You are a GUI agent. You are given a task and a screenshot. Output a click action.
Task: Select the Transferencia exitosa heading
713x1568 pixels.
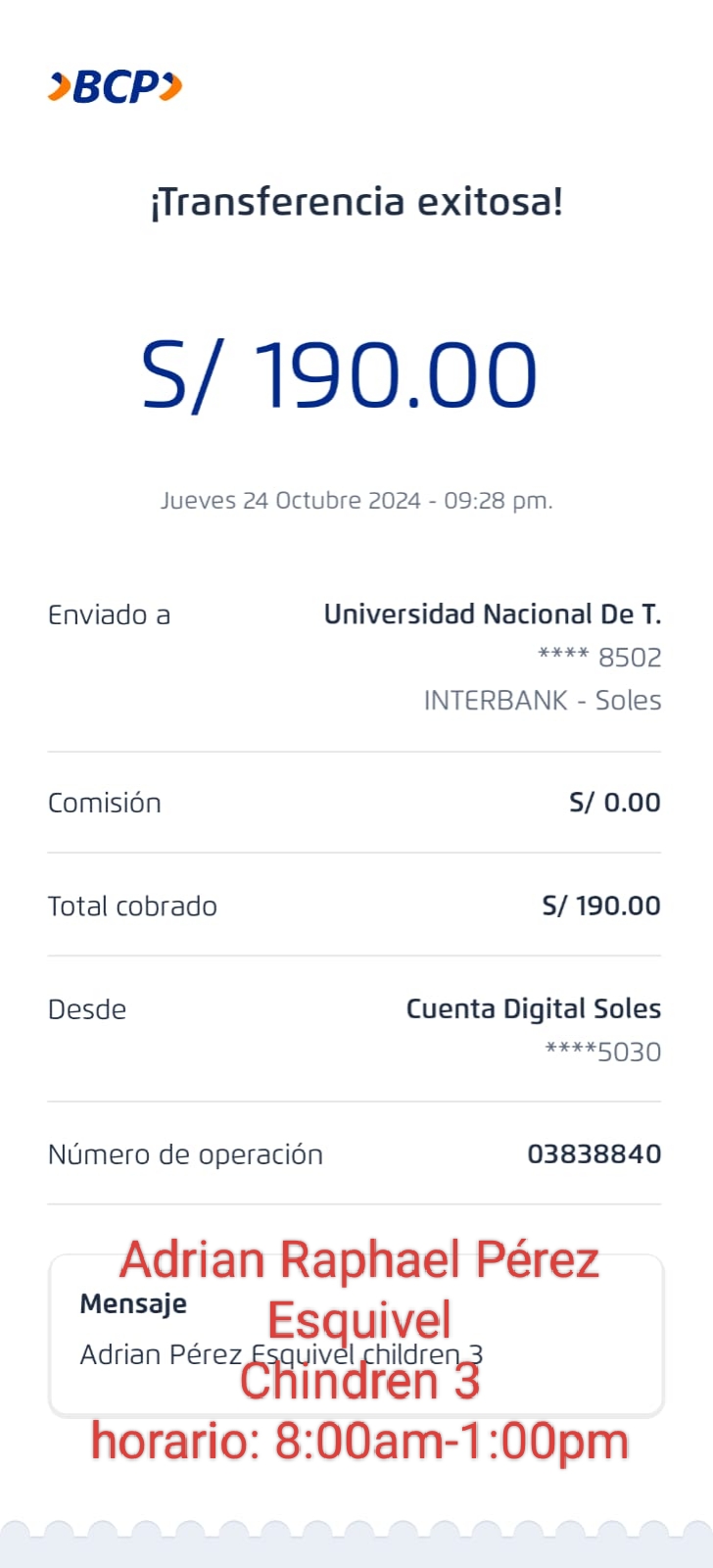pos(356,202)
